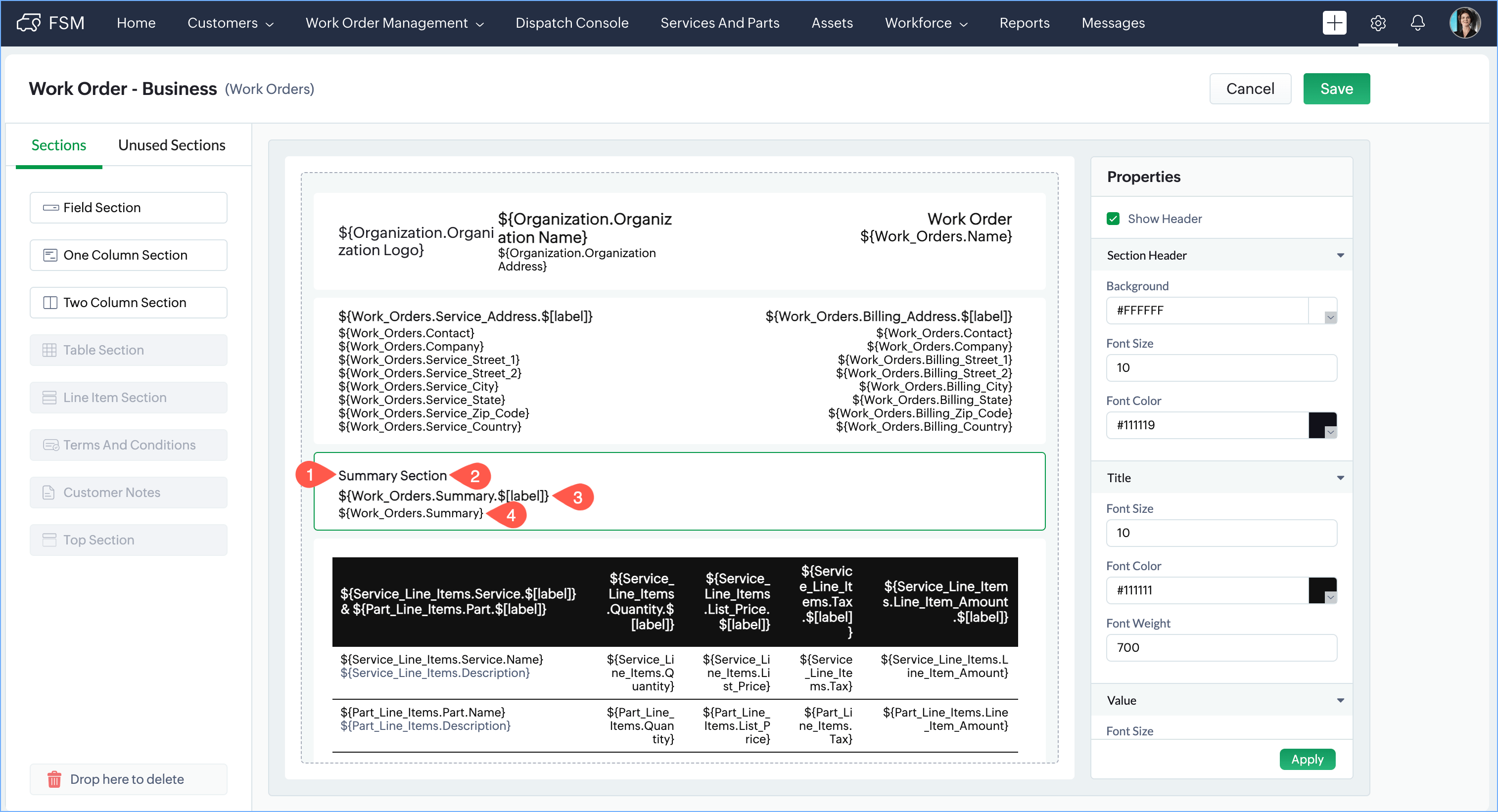Click the FSM logo icon
This screenshot has height=812, width=1498.
click(x=29, y=23)
